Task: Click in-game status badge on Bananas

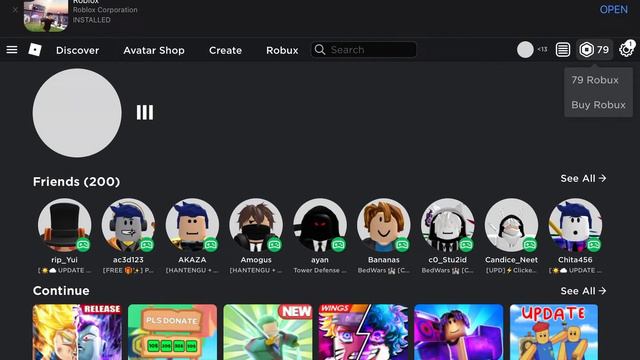Action: [x=402, y=244]
